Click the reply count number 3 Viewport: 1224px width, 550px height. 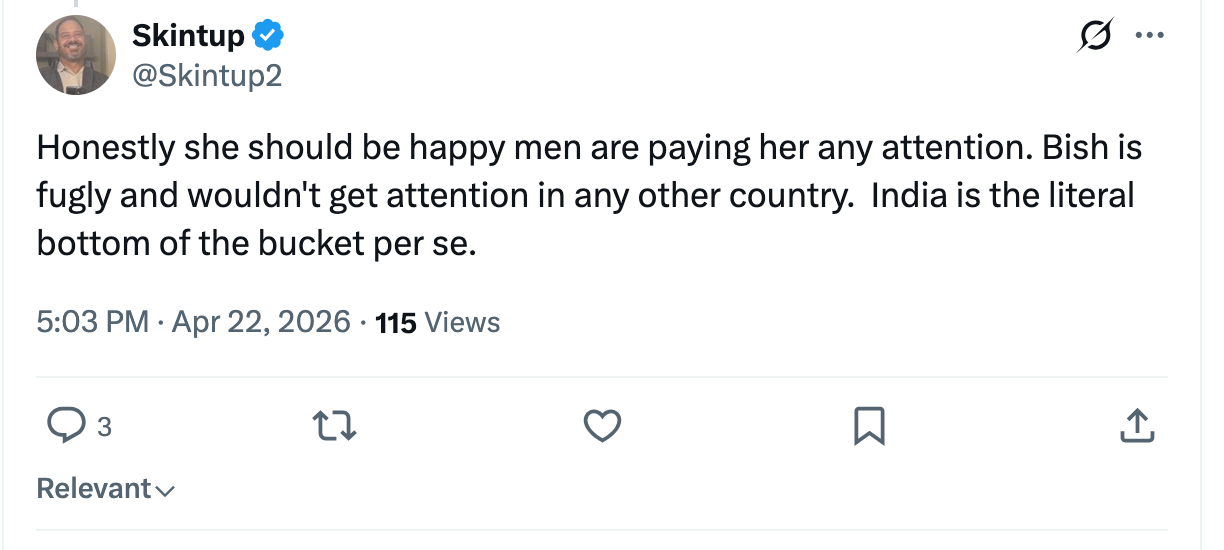point(104,428)
